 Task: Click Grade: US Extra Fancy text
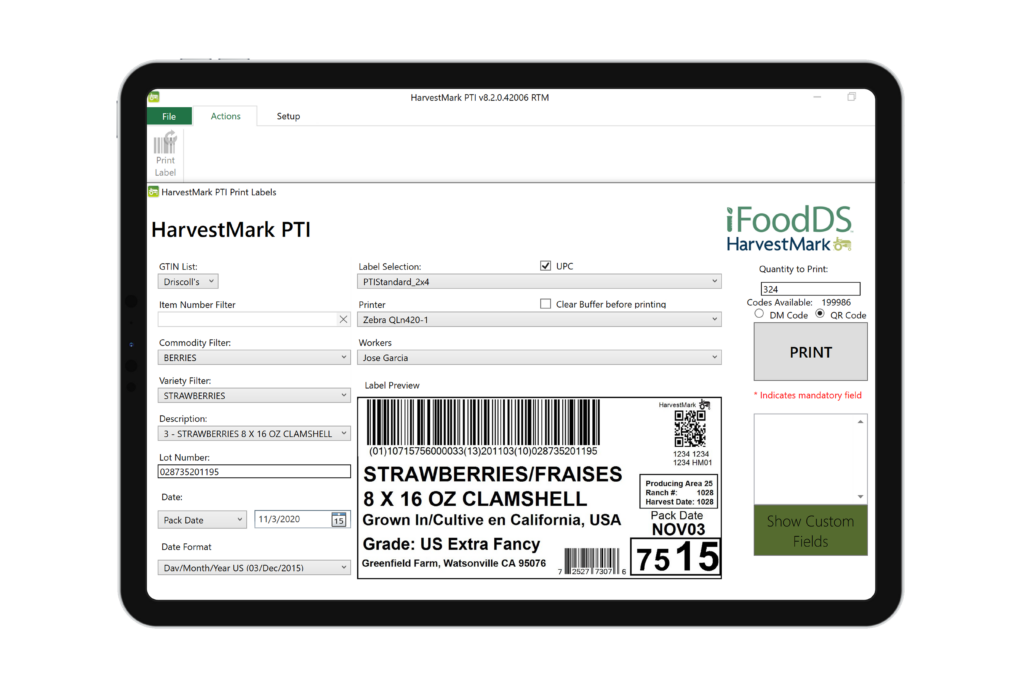[x=451, y=544]
